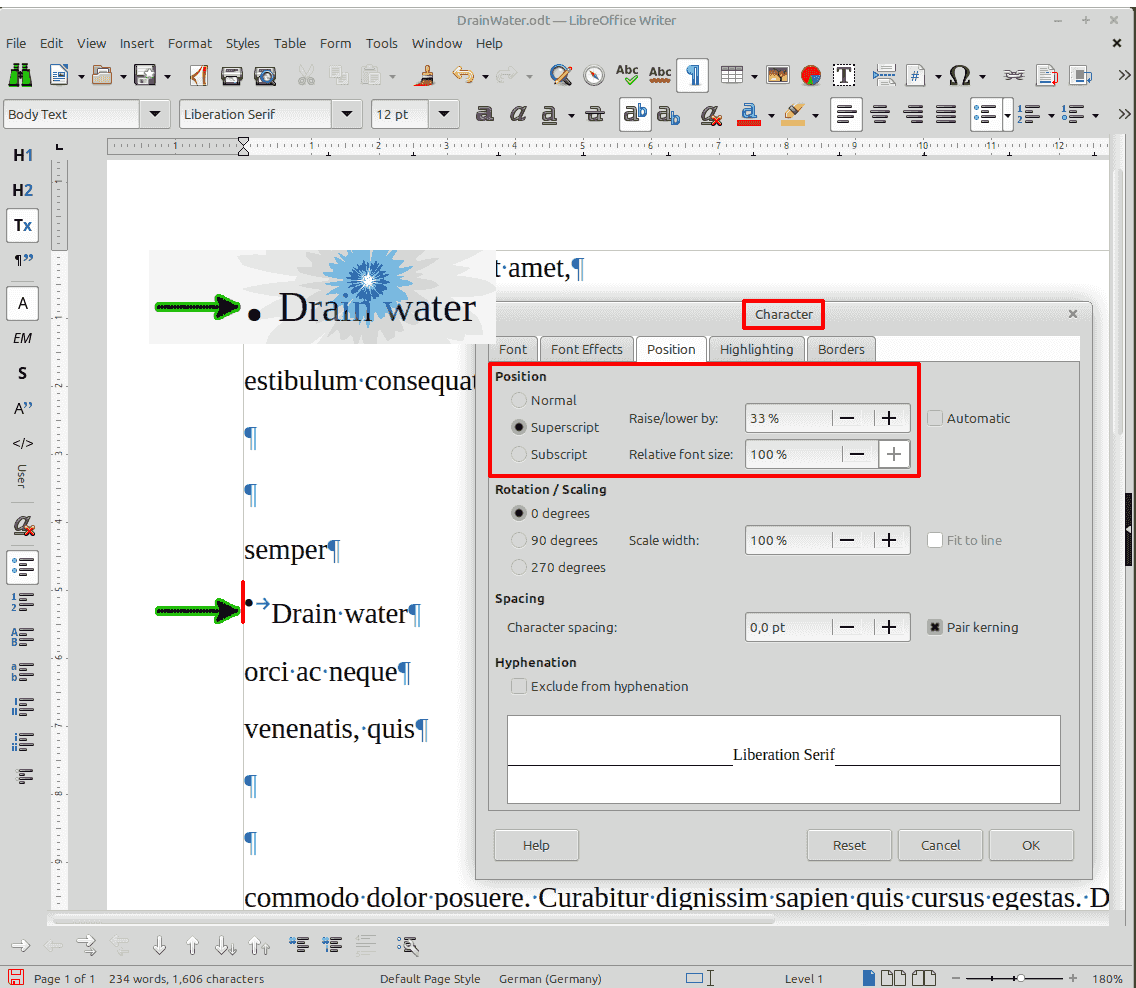Click the Find & Replace binoculars icon

20,75
